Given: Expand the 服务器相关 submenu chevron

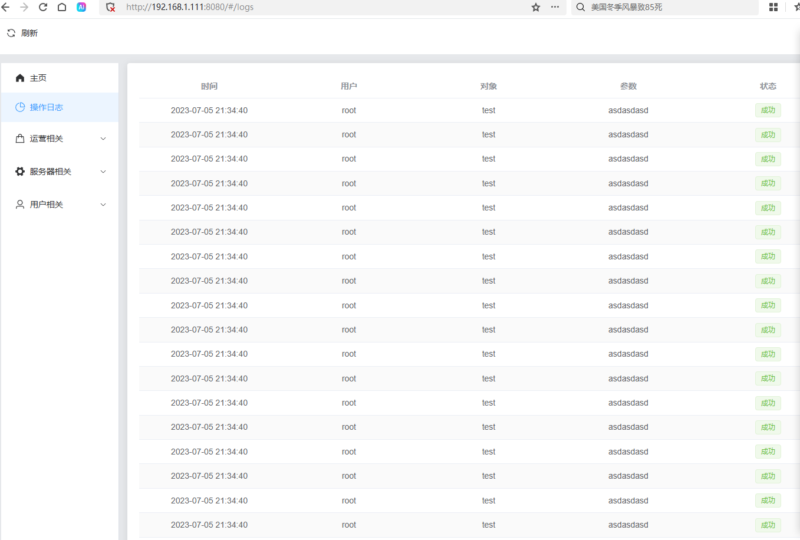Looking at the screenshot, I should pyautogui.click(x=103, y=172).
